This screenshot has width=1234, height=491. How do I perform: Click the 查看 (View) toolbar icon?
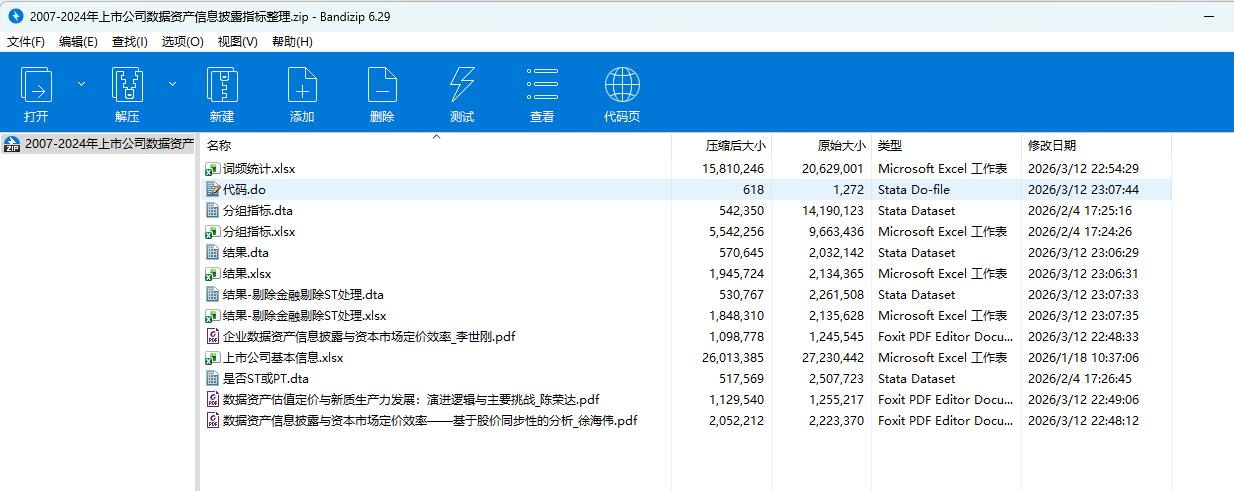click(x=542, y=85)
